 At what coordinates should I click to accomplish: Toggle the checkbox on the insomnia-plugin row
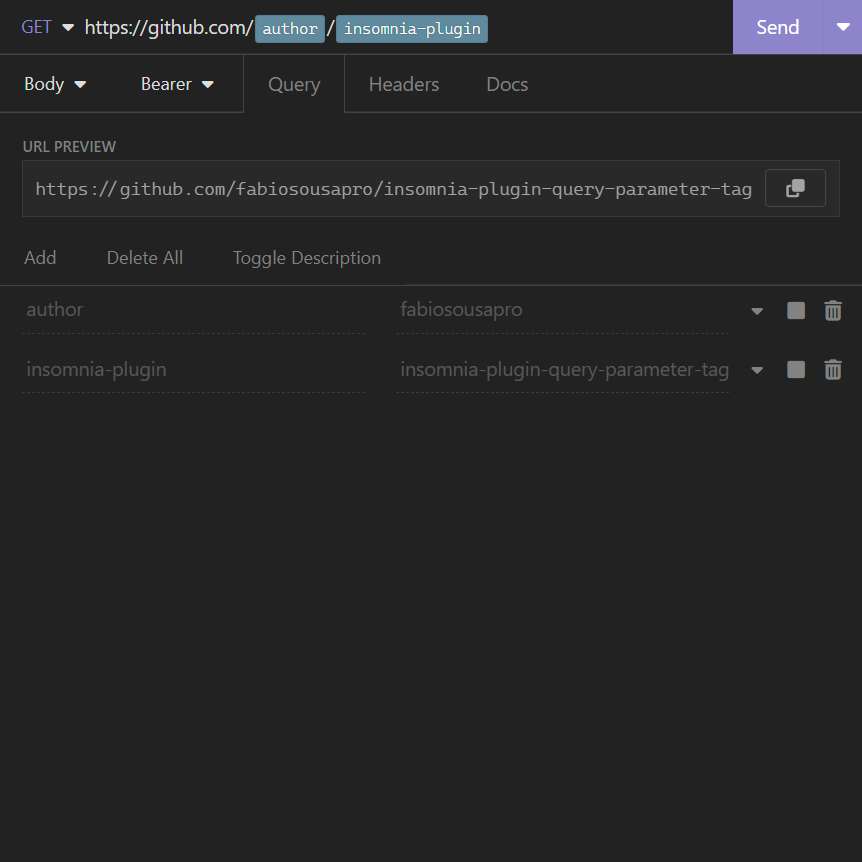pyautogui.click(x=795, y=369)
